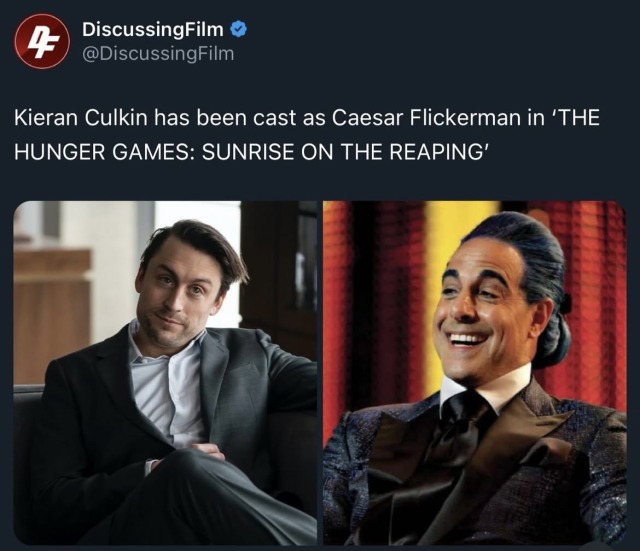Click the dark divider between the two photos

(320, 373)
